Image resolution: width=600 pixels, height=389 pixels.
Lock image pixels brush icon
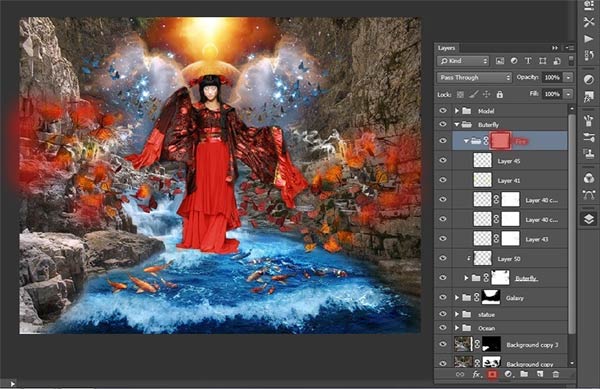[x=474, y=94]
